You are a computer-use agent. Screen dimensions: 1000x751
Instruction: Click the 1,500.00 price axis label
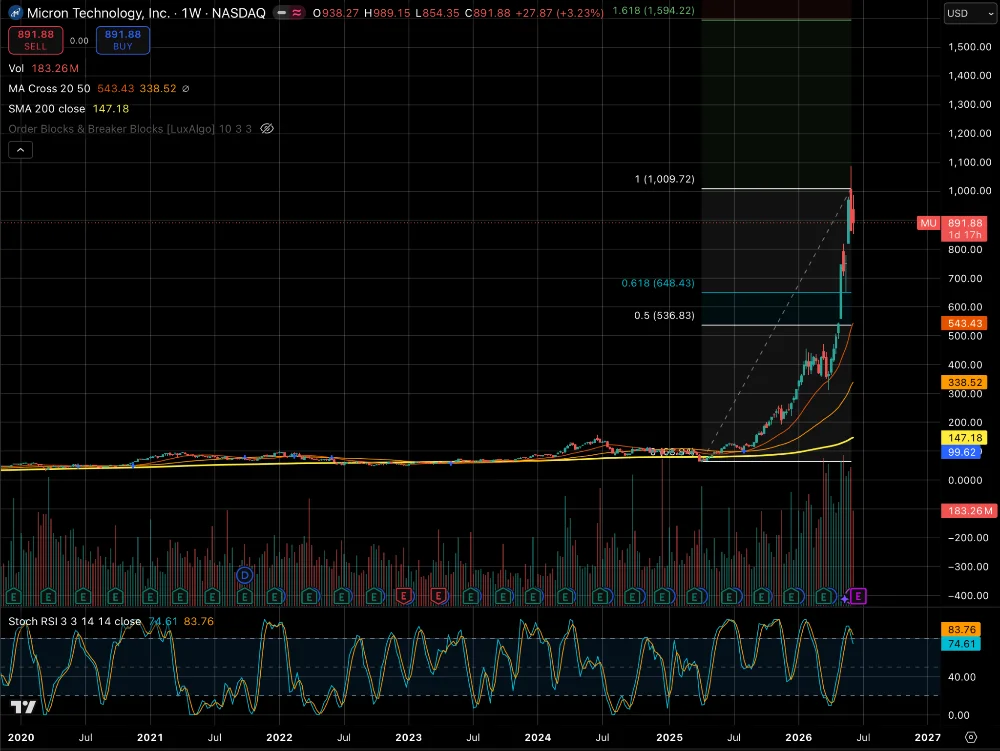pos(969,47)
